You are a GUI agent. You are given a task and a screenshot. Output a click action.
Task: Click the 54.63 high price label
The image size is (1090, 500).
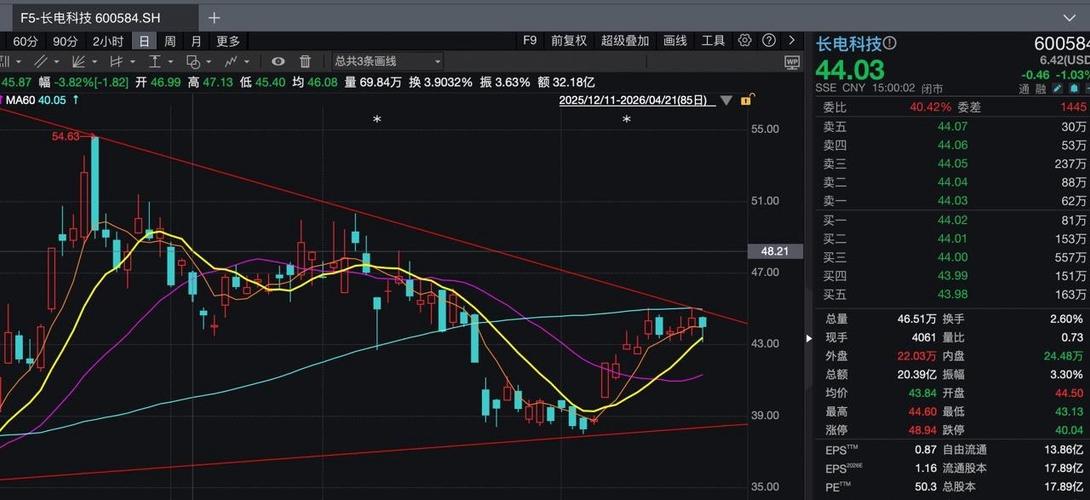pyautogui.click(x=66, y=136)
